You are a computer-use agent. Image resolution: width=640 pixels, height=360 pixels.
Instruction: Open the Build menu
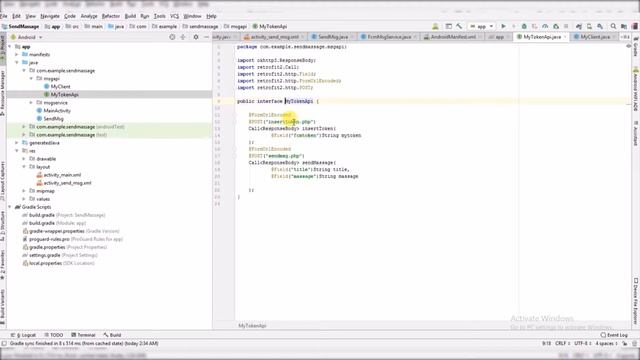click(130, 16)
